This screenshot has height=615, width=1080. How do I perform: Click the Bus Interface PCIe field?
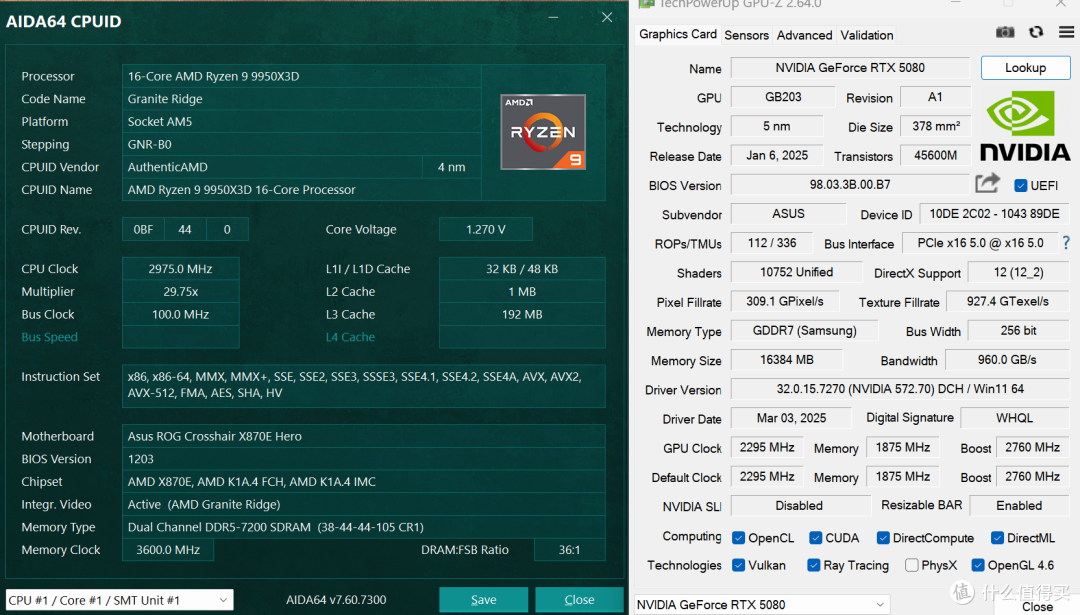pos(980,243)
